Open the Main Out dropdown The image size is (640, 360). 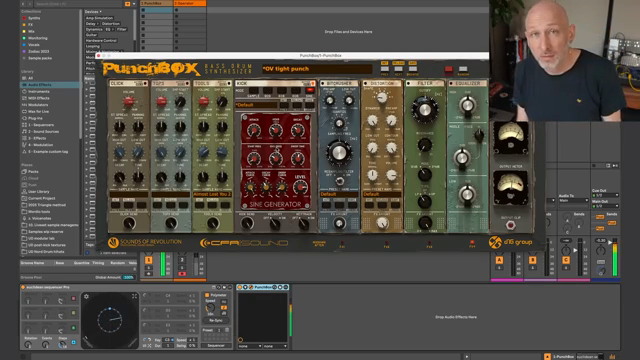605,206
